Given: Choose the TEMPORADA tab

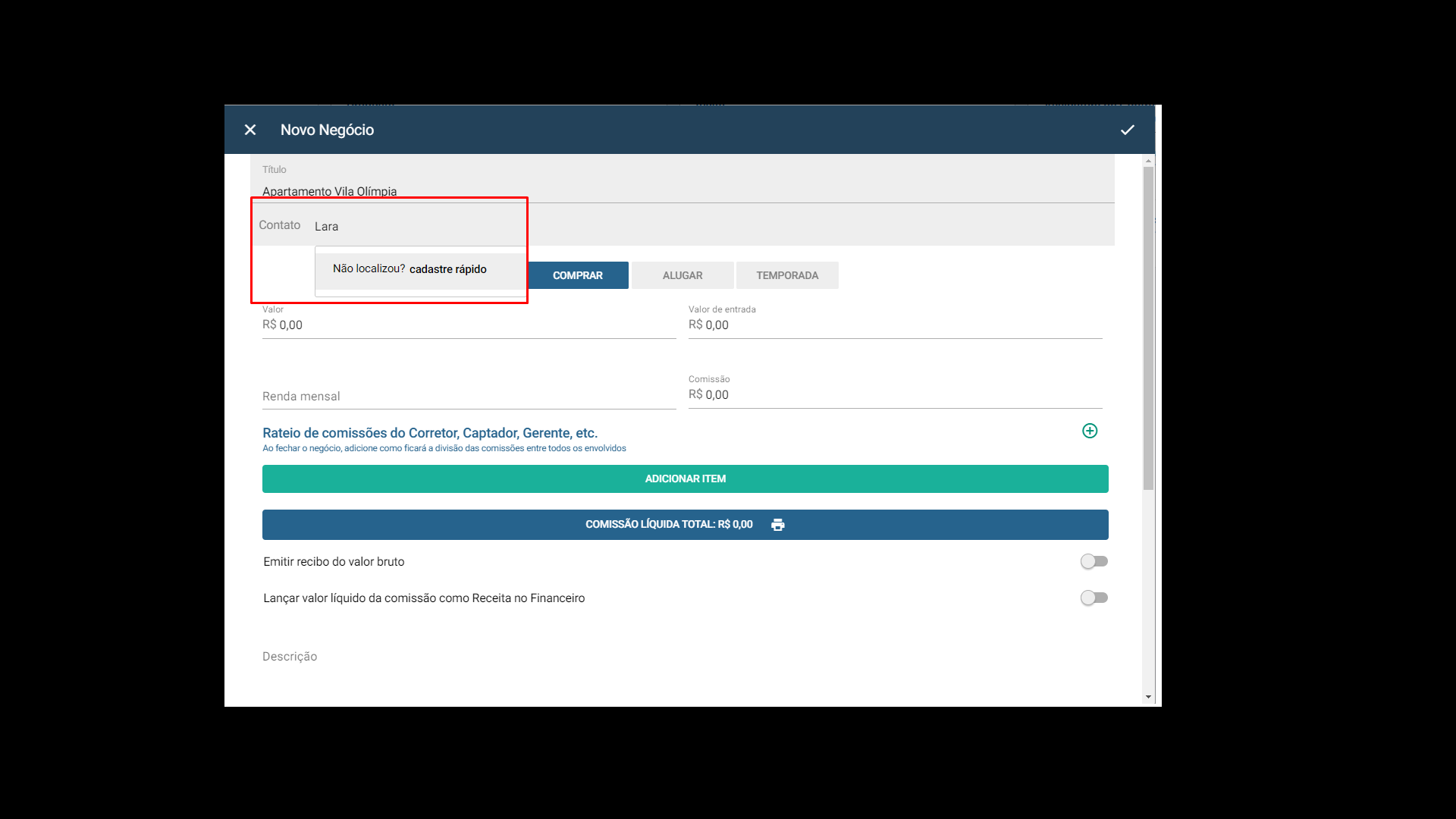Looking at the screenshot, I should 787,275.
